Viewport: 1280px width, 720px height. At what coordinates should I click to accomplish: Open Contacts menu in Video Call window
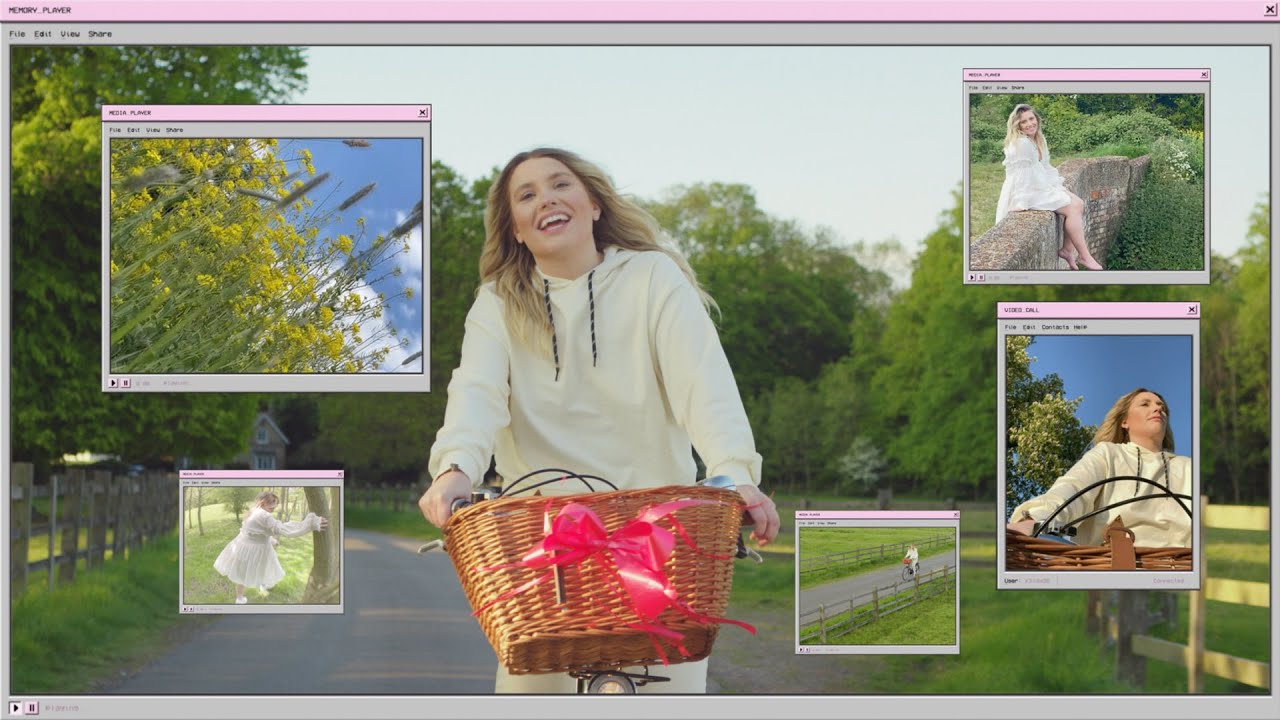click(1055, 327)
